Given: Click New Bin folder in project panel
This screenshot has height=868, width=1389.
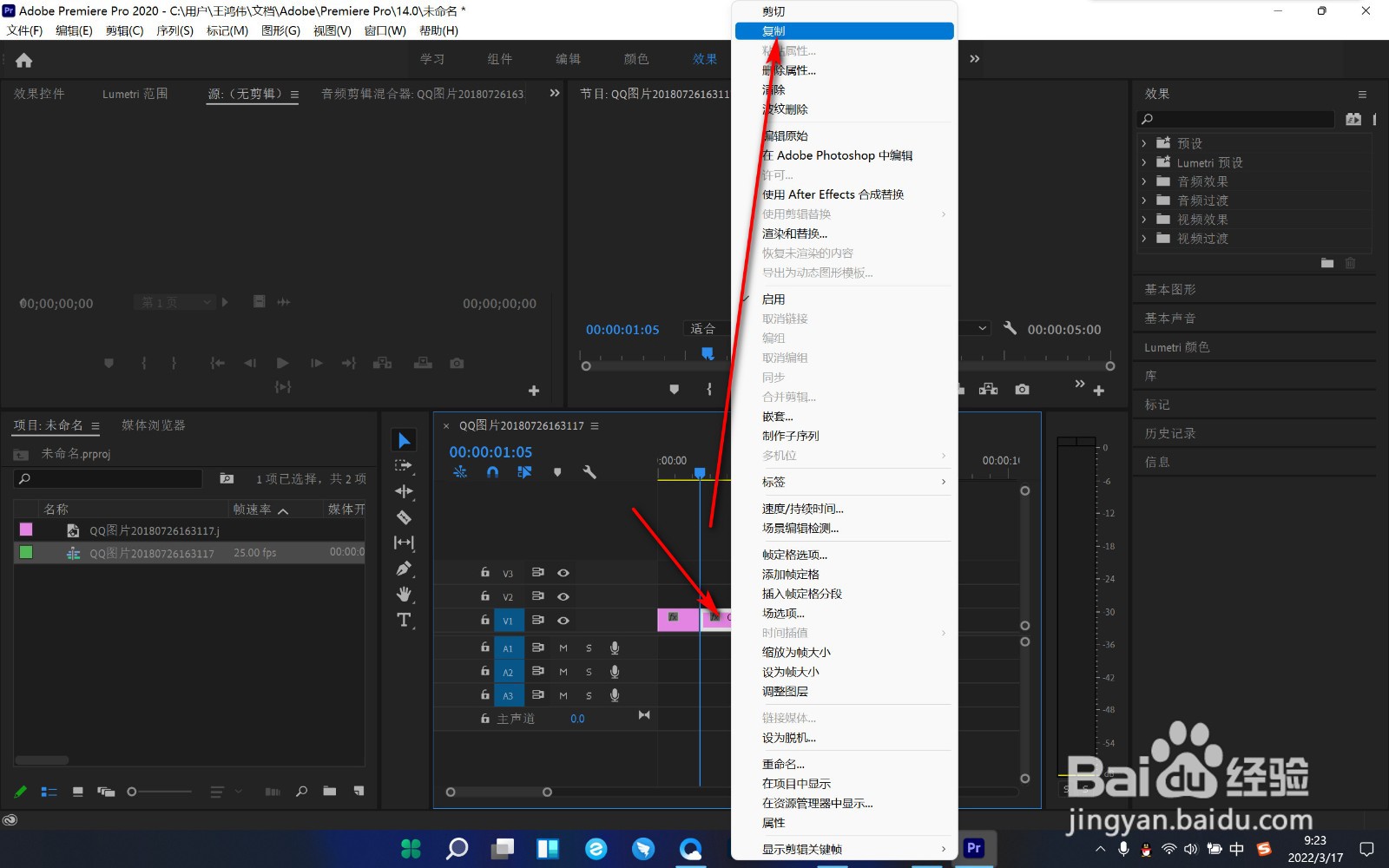Looking at the screenshot, I should coord(330,792).
